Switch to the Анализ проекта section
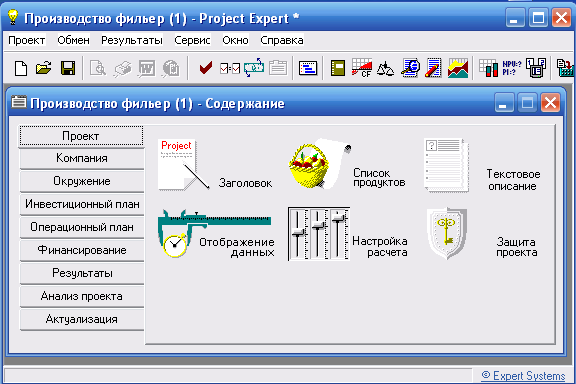The image size is (576, 384). (82, 296)
